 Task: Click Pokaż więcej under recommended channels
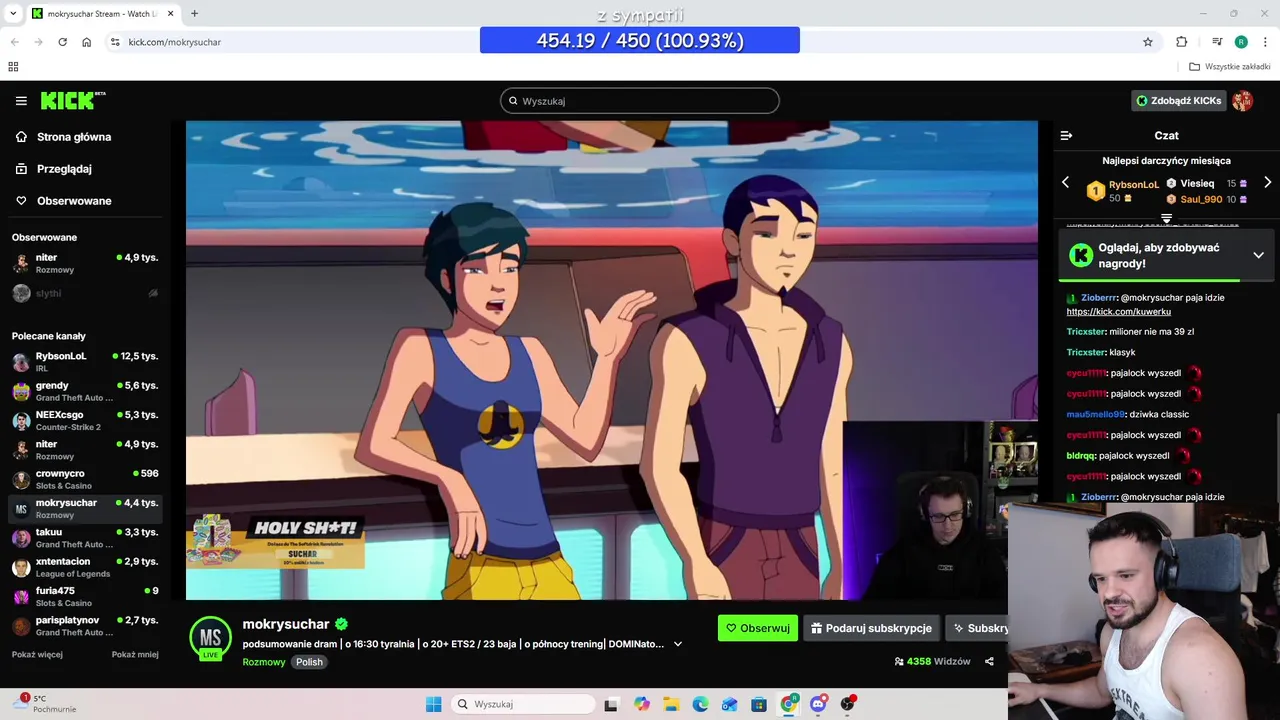(x=37, y=655)
